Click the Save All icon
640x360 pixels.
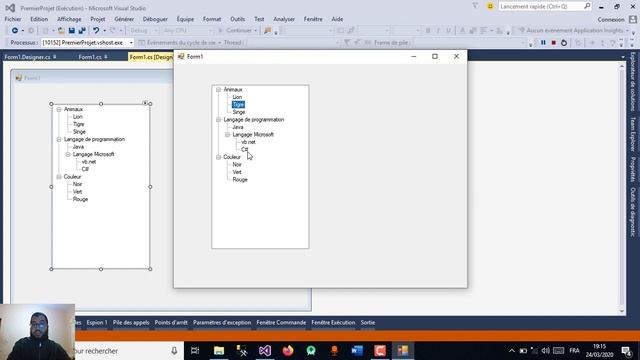point(82,31)
